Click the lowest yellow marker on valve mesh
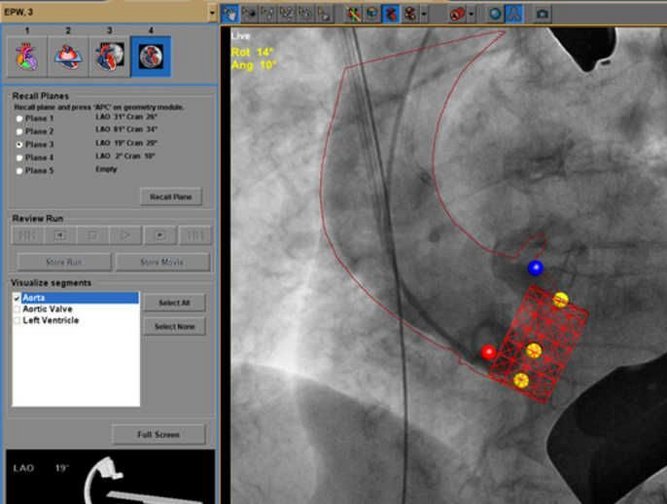The image size is (667, 504). [521, 380]
